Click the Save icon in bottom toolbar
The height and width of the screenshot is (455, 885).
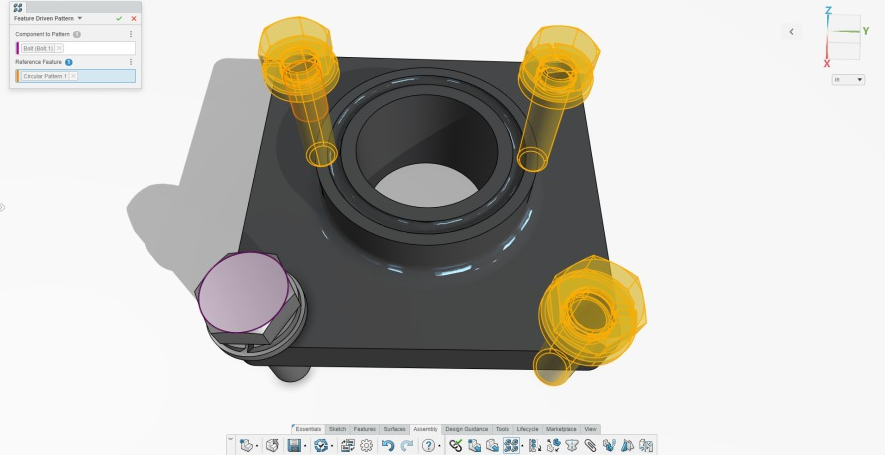point(295,445)
